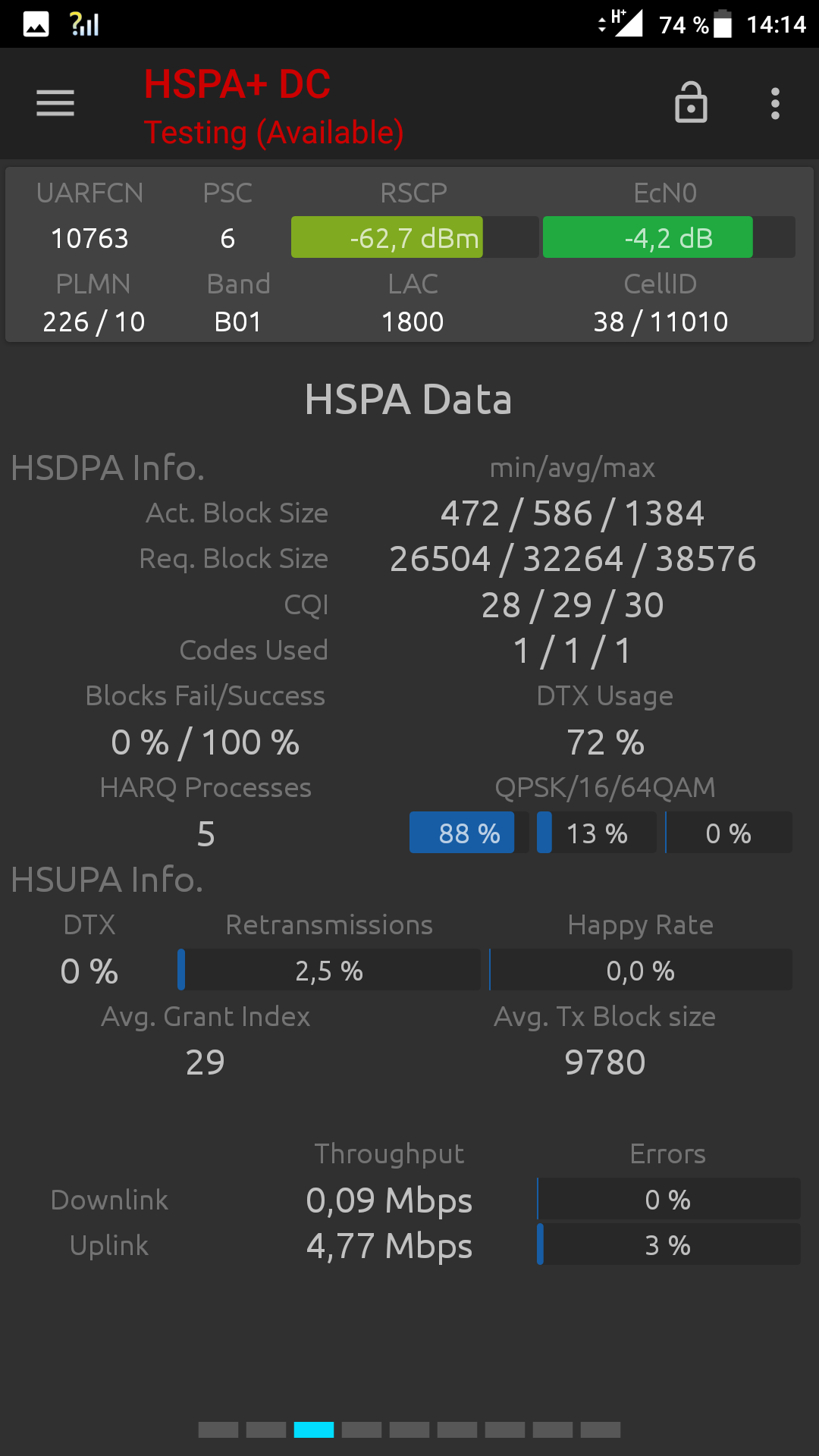Jump to the last page indicator
The width and height of the screenshot is (819, 1456).
pos(601,1429)
